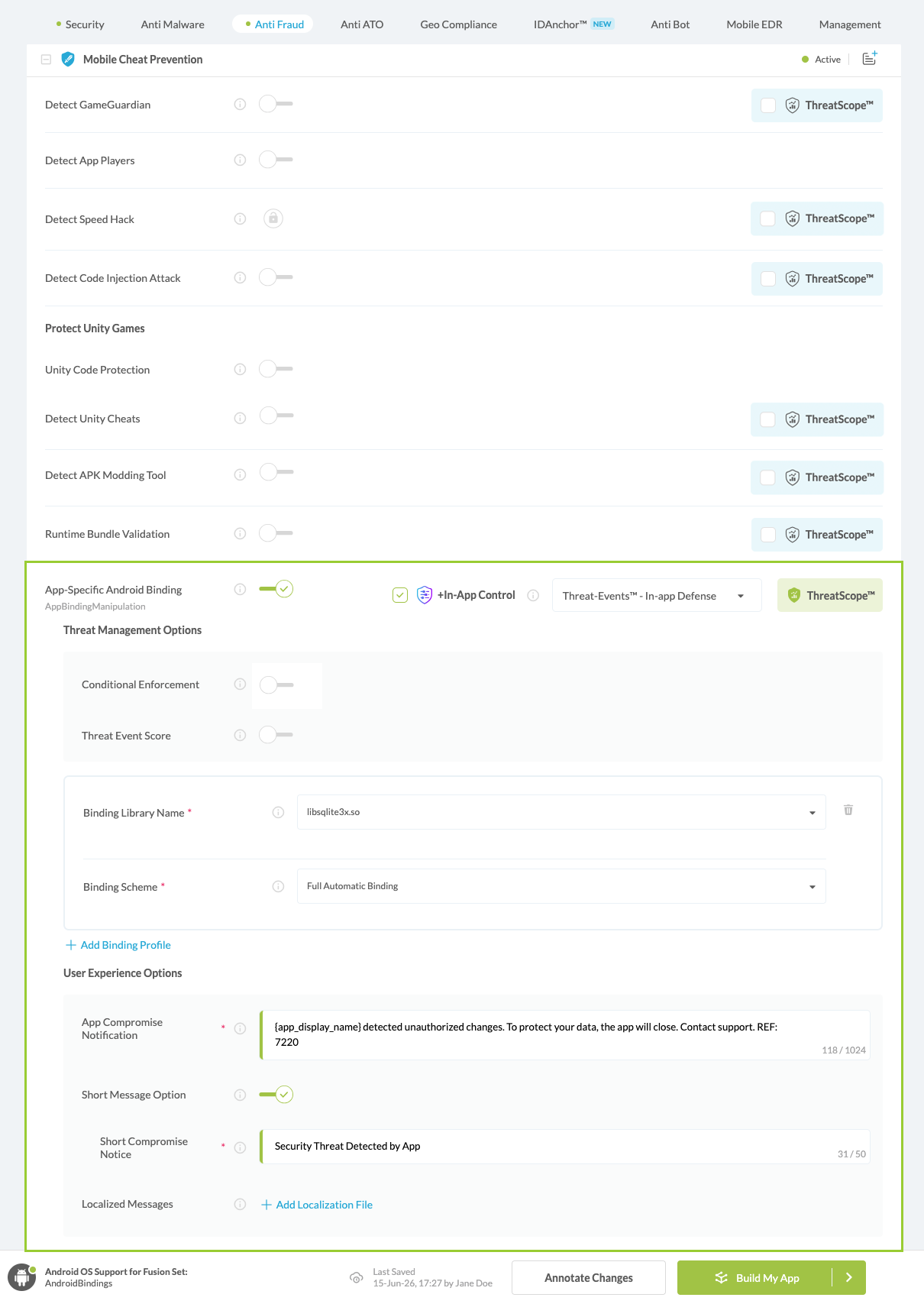
Task: Show info for Threat Event Score
Action: click(240, 735)
